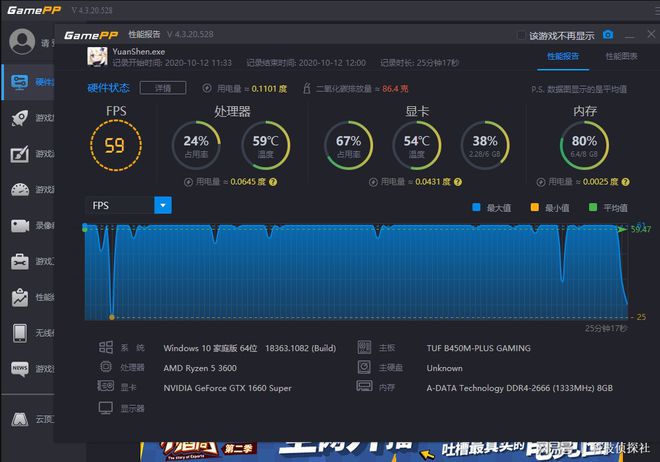Close the performance report window
This screenshot has height=462, width=660.
pos(651,35)
